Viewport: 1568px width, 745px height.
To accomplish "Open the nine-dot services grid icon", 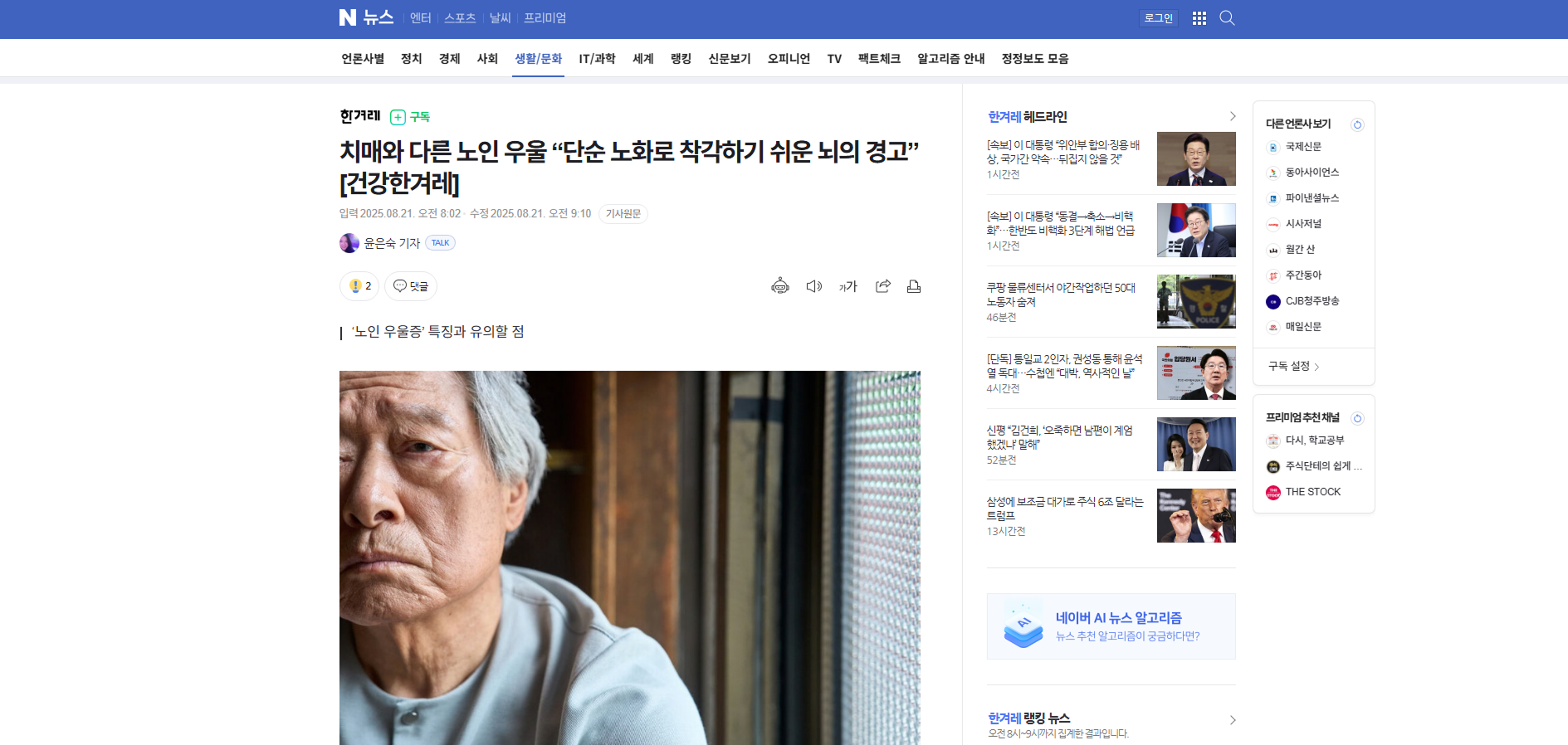I will (1199, 18).
